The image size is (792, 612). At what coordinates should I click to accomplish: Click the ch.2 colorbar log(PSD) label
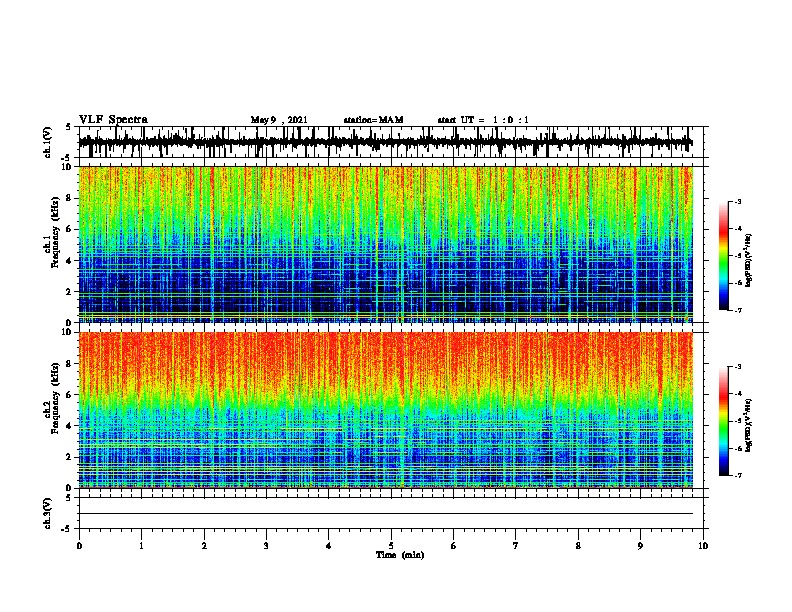click(748, 425)
